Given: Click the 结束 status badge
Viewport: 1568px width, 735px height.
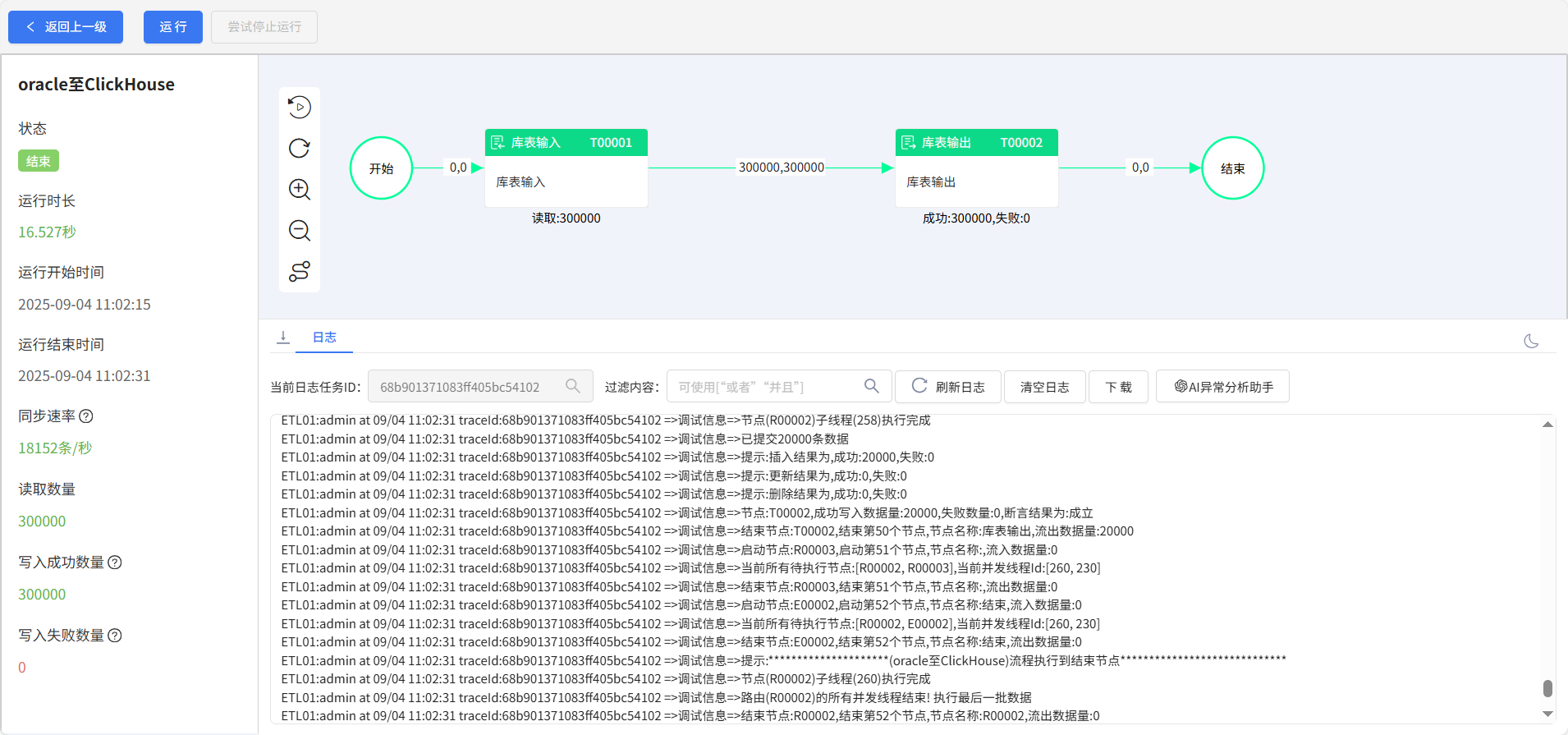Looking at the screenshot, I should 39,161.
